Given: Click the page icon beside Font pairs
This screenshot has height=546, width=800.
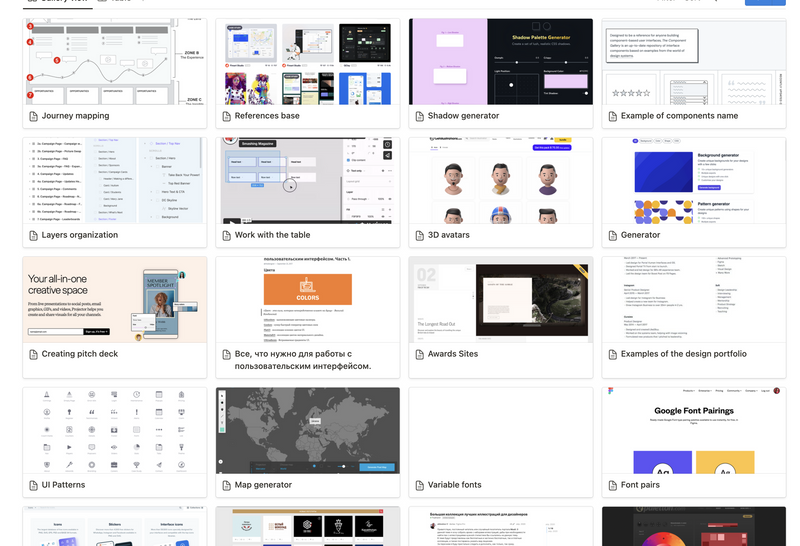Looking at the screenshot, I should [x=613, y=485].
